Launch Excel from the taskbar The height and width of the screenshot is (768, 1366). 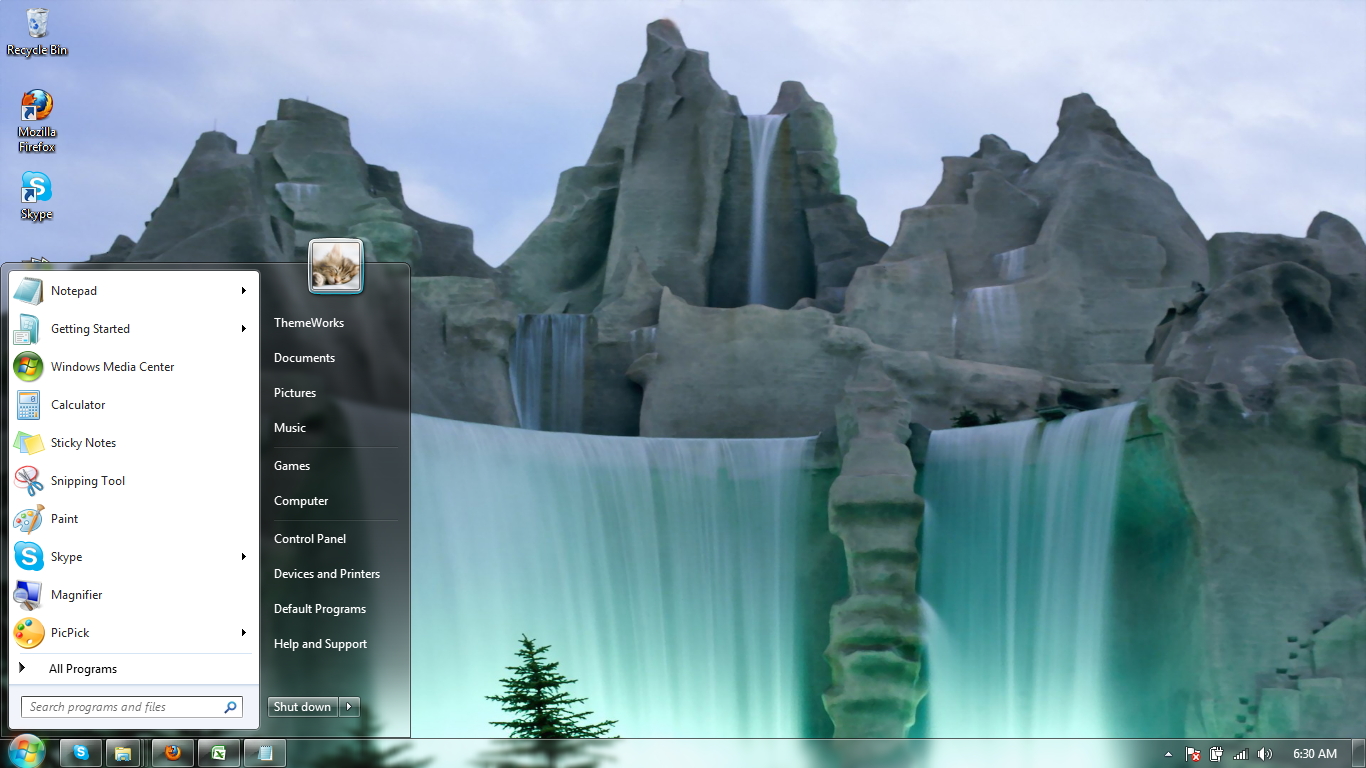pyautogui.click(x=218, y=752)
